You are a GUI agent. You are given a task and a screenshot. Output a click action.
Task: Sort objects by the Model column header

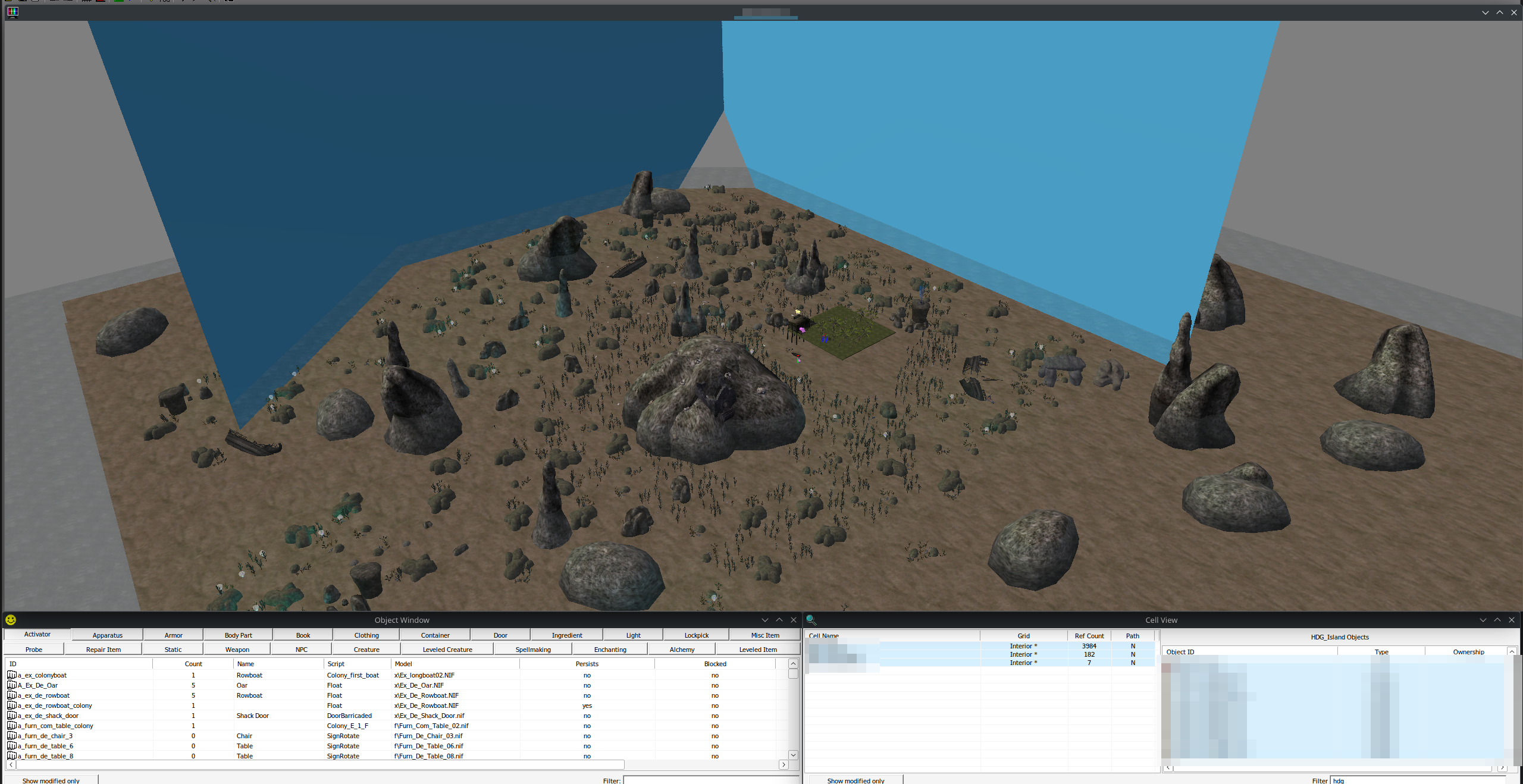pyautogui.click(x=456, y=664)
